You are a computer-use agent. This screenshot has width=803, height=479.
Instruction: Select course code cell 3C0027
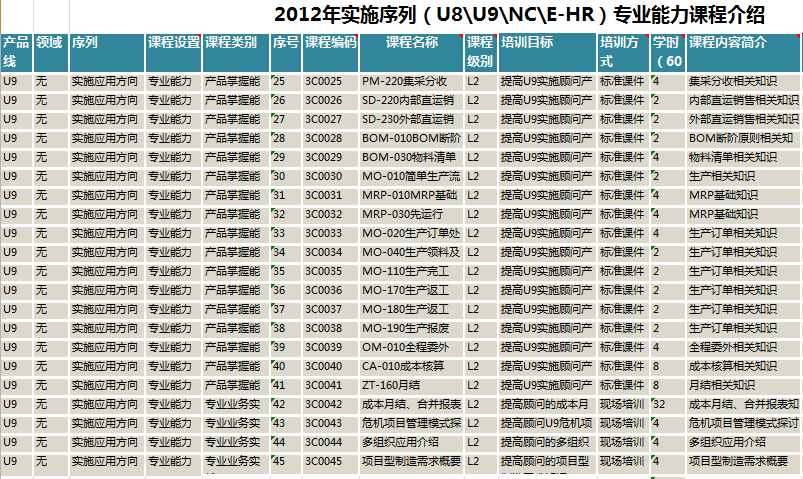coord(330,119)
